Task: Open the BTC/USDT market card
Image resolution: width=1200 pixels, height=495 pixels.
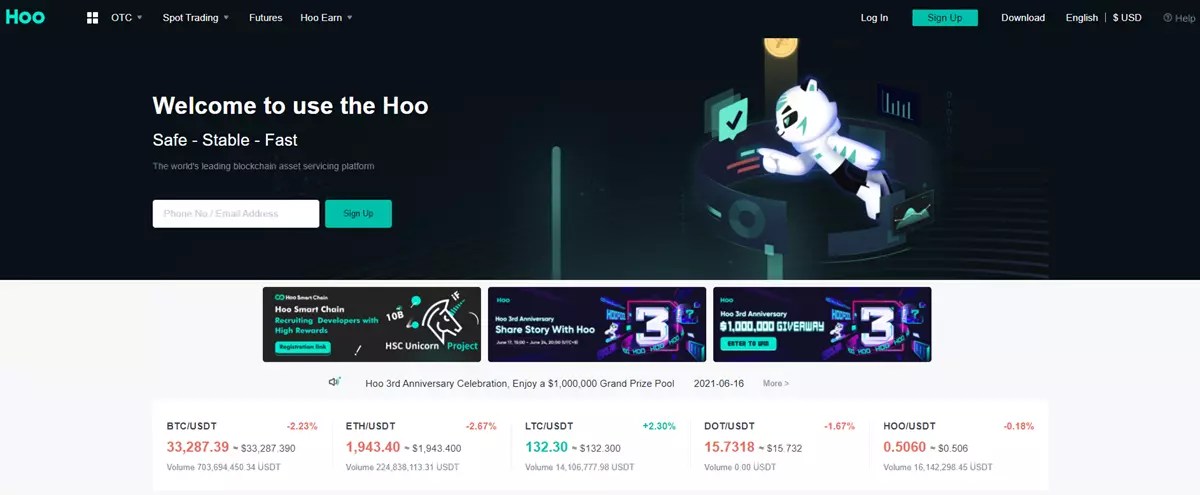Action: [x=242, y=446]
